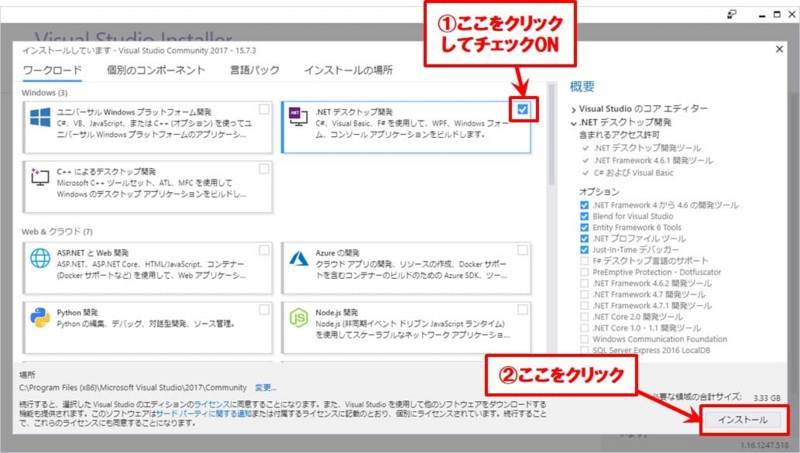
Task: Switch to インストールの場所 tab
Action: coord(348,70)
